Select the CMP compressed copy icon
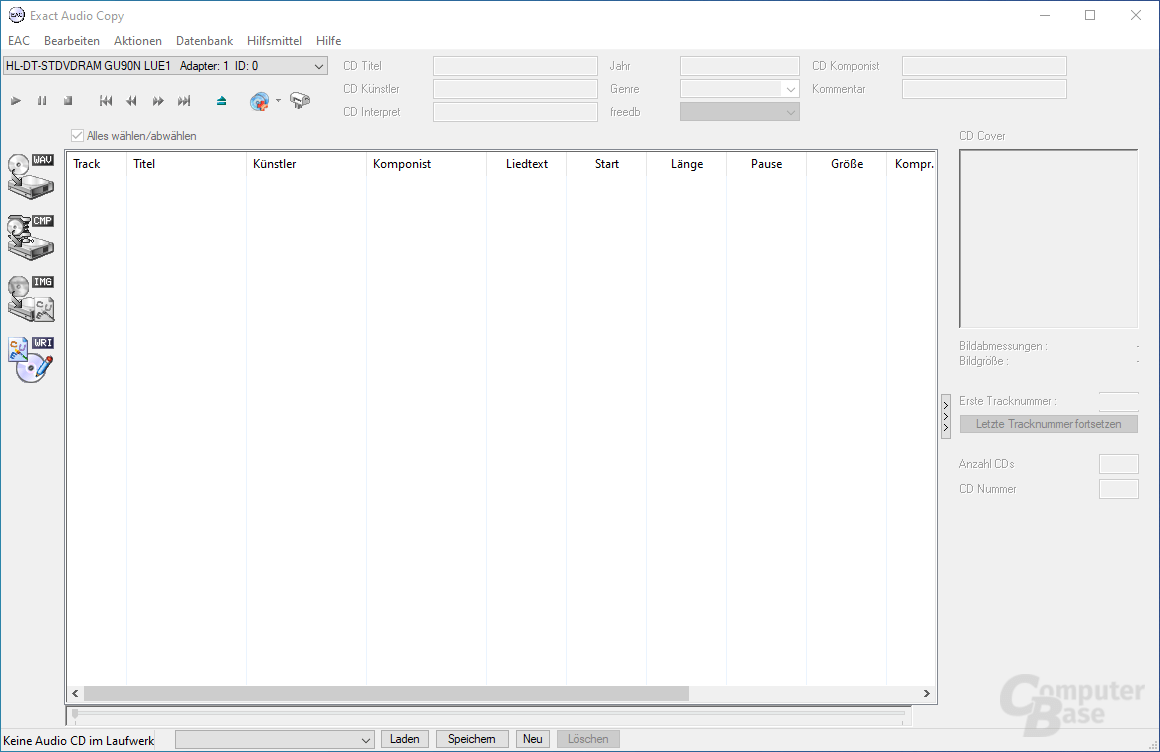This screenshot has width=1160, height=752. (x=30, y=237)
